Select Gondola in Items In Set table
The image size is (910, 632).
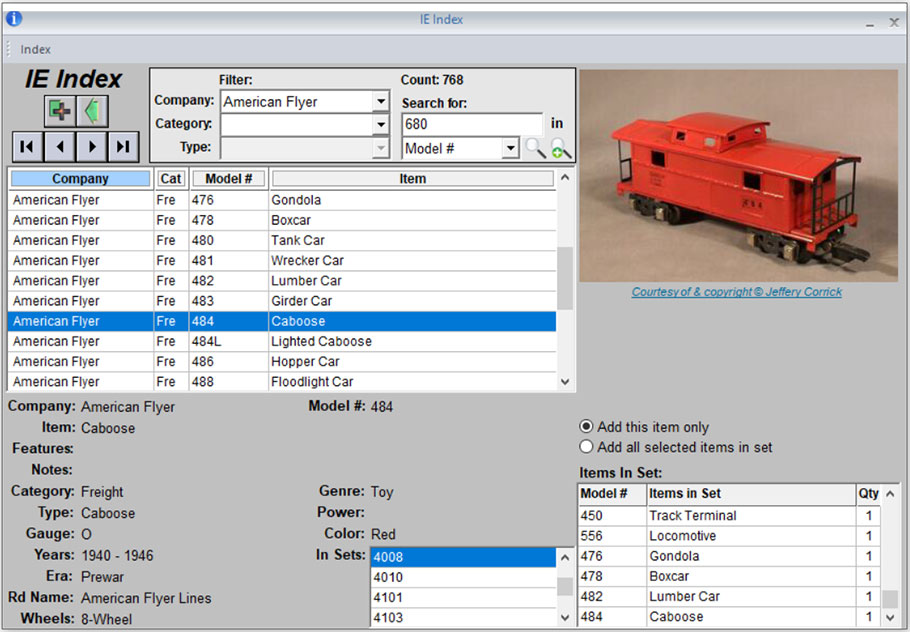point(730,556)
